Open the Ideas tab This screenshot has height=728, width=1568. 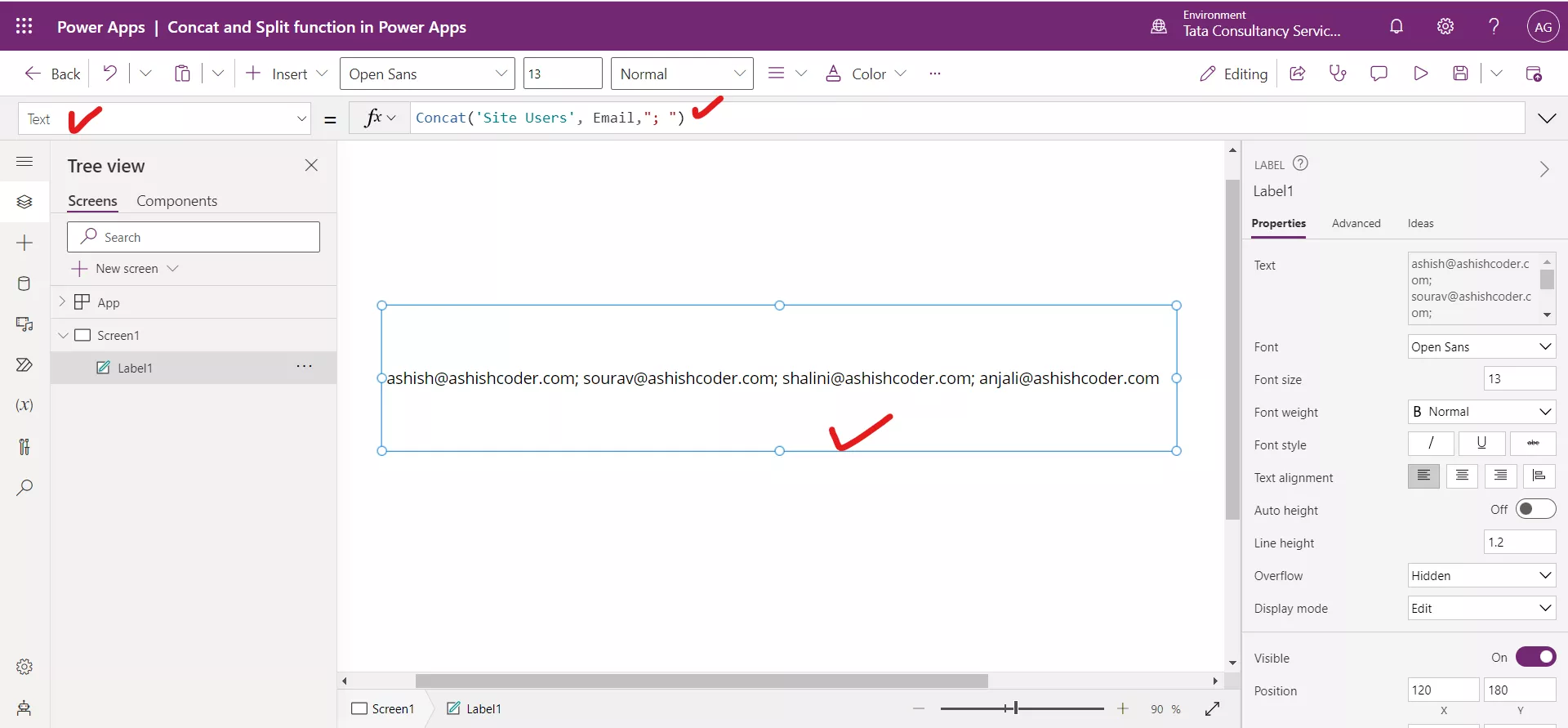tap(1420, 223)
